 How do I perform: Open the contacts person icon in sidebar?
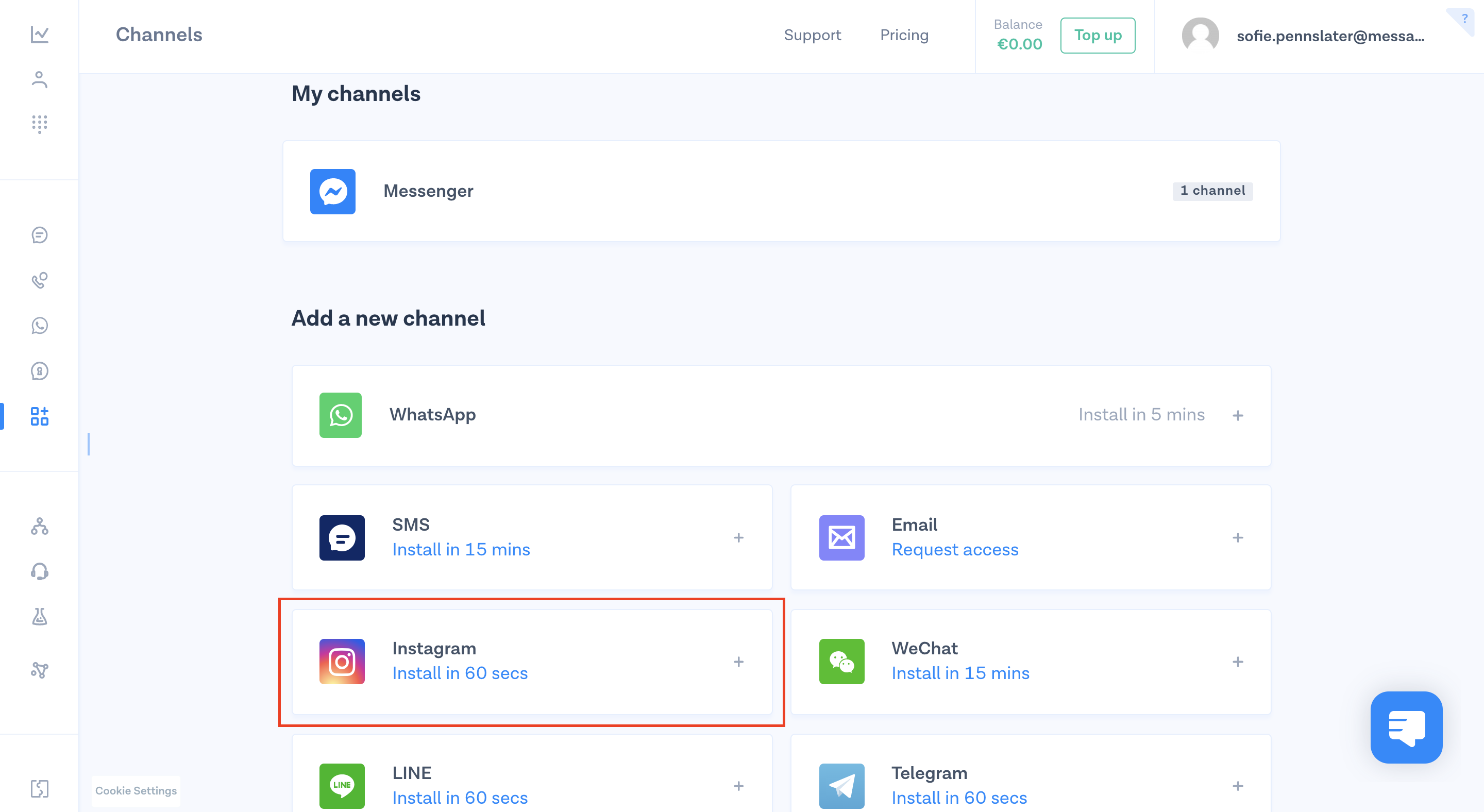point(39,79)
